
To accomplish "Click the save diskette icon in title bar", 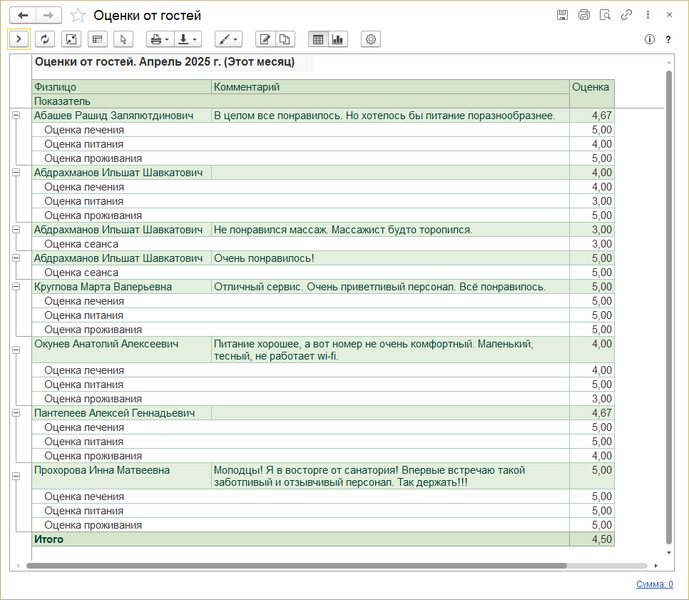I will tap(562, 15).
